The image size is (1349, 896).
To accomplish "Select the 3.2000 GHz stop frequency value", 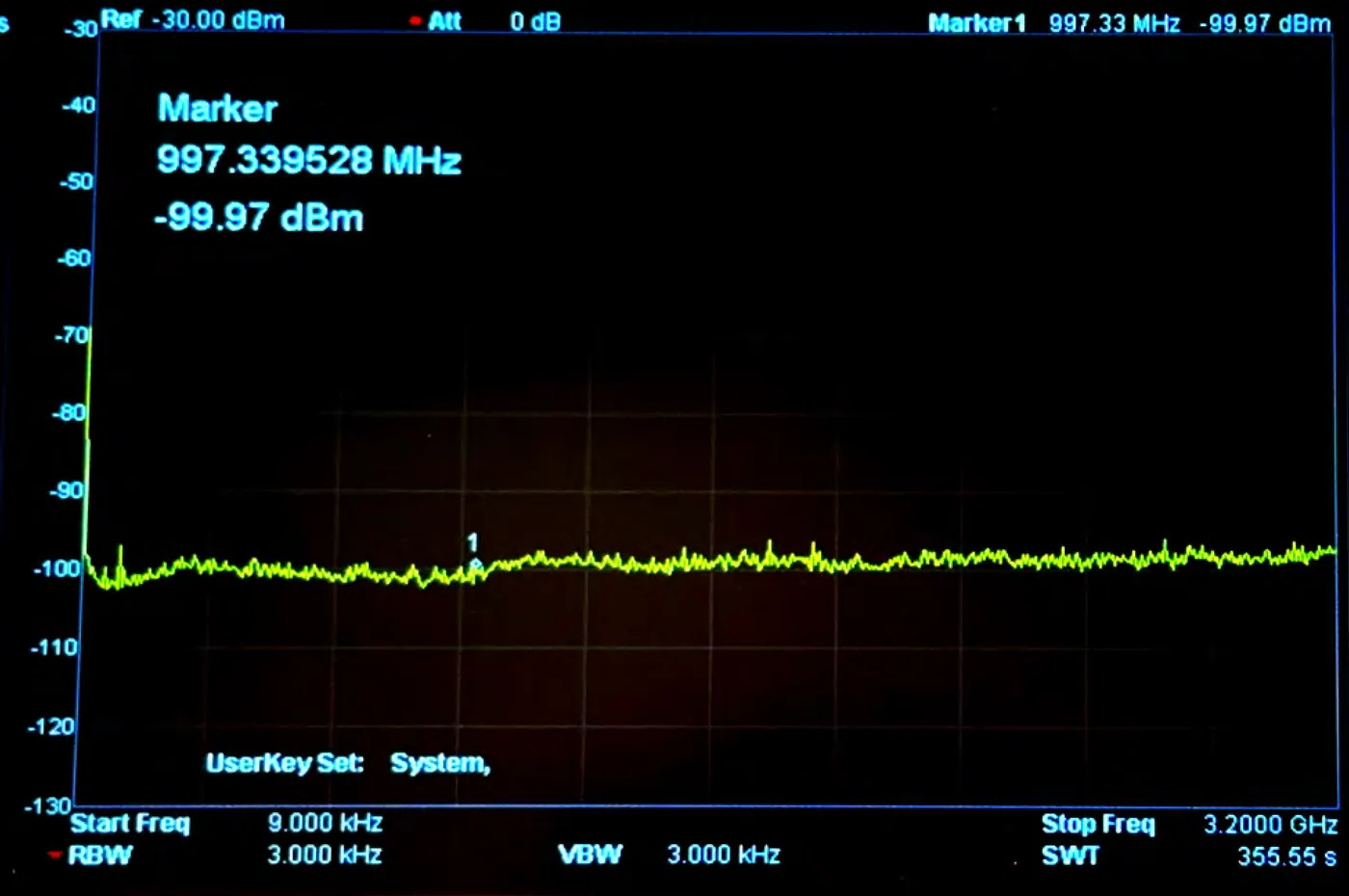I will [x=1271, y=825].
